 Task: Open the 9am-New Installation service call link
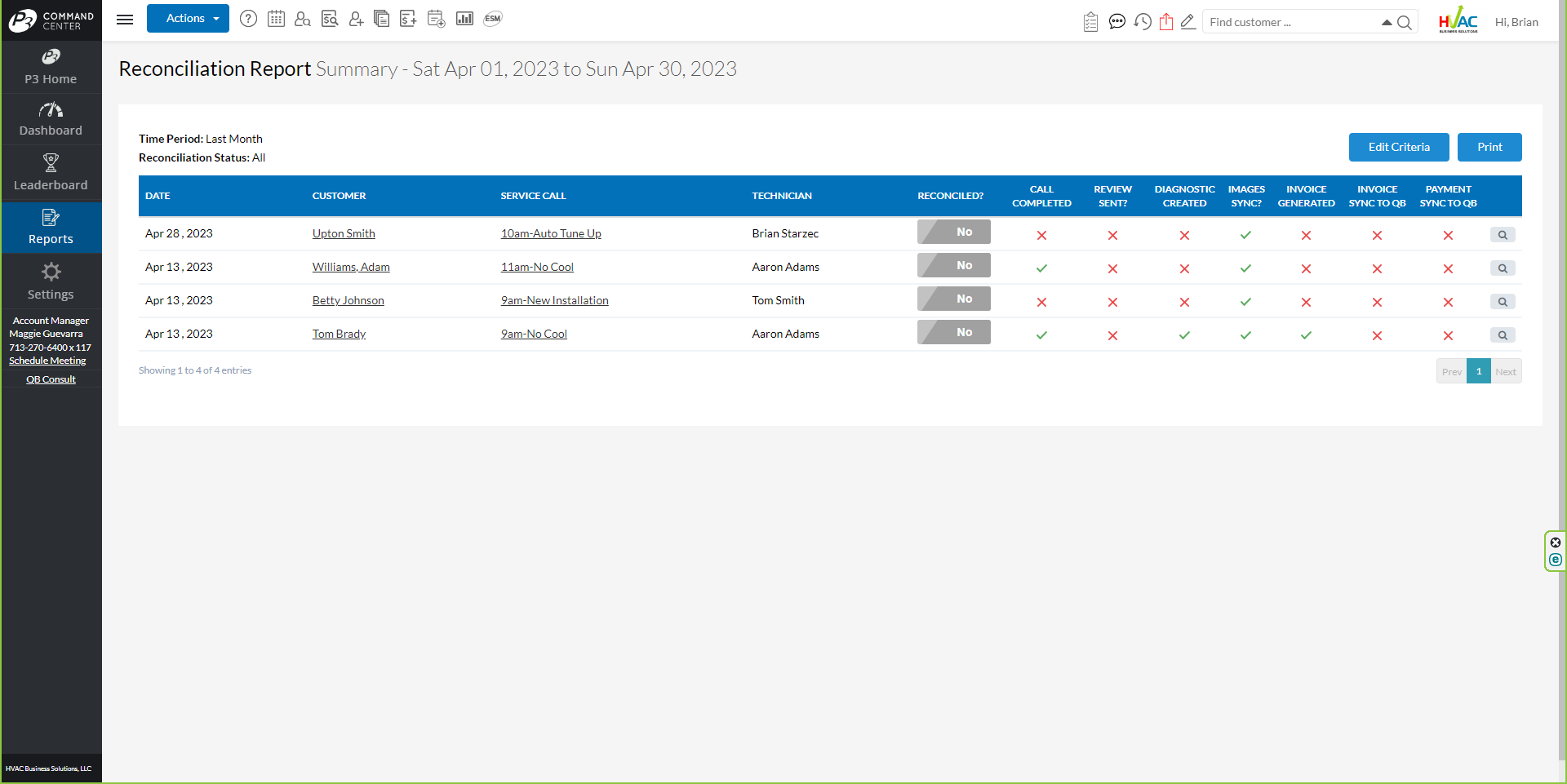point(554,301)
